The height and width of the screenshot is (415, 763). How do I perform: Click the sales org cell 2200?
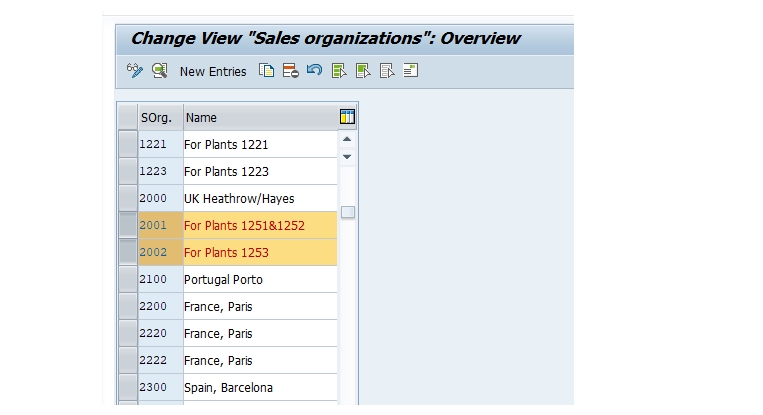pos(161,307)
